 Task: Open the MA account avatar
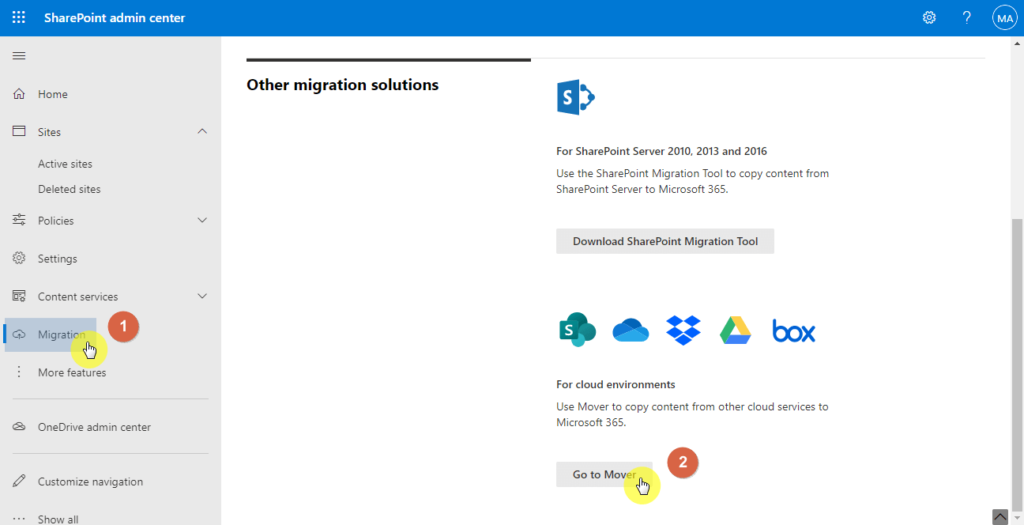pos(1004,18)
